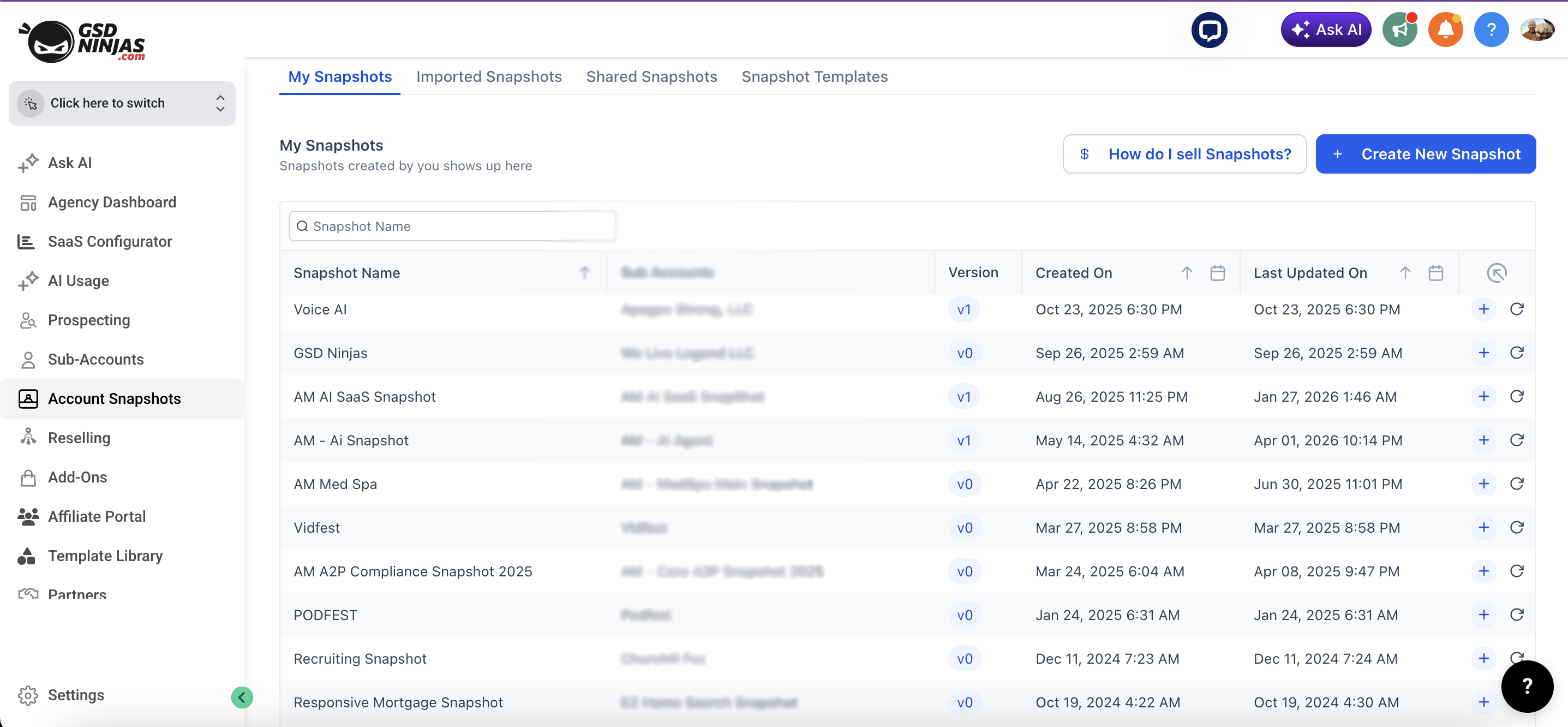Click plus icon for AM - Ai Snapshot

[1483, 440]
